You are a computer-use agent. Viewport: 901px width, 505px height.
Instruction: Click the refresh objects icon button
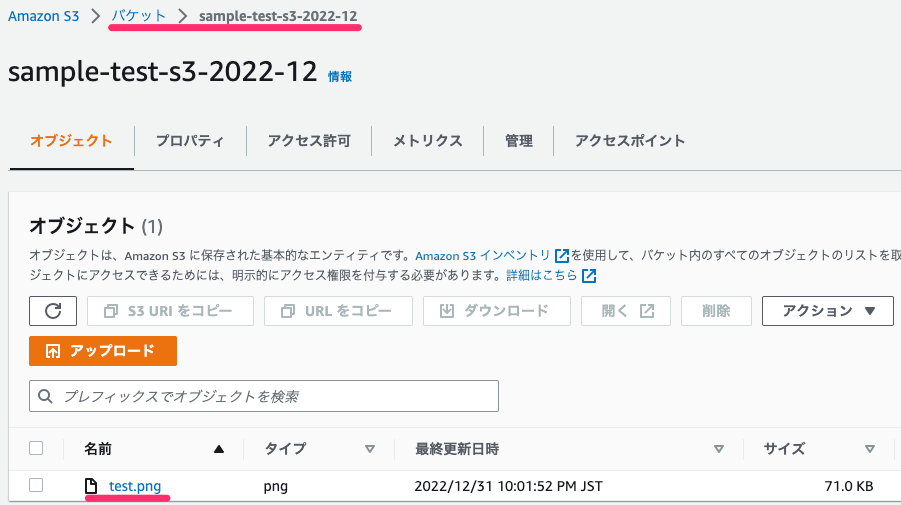(x=53, y=311)
